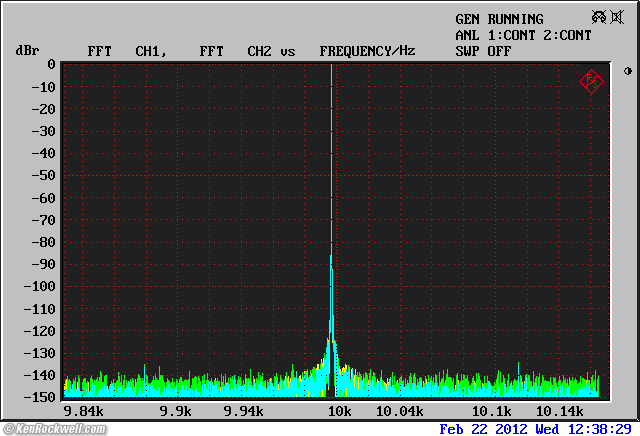Image resolution: width=640 pixels, height=436 pixels.
Task: Click the red Rohde & Schwarz diamond logo
Action: [591, 81]
